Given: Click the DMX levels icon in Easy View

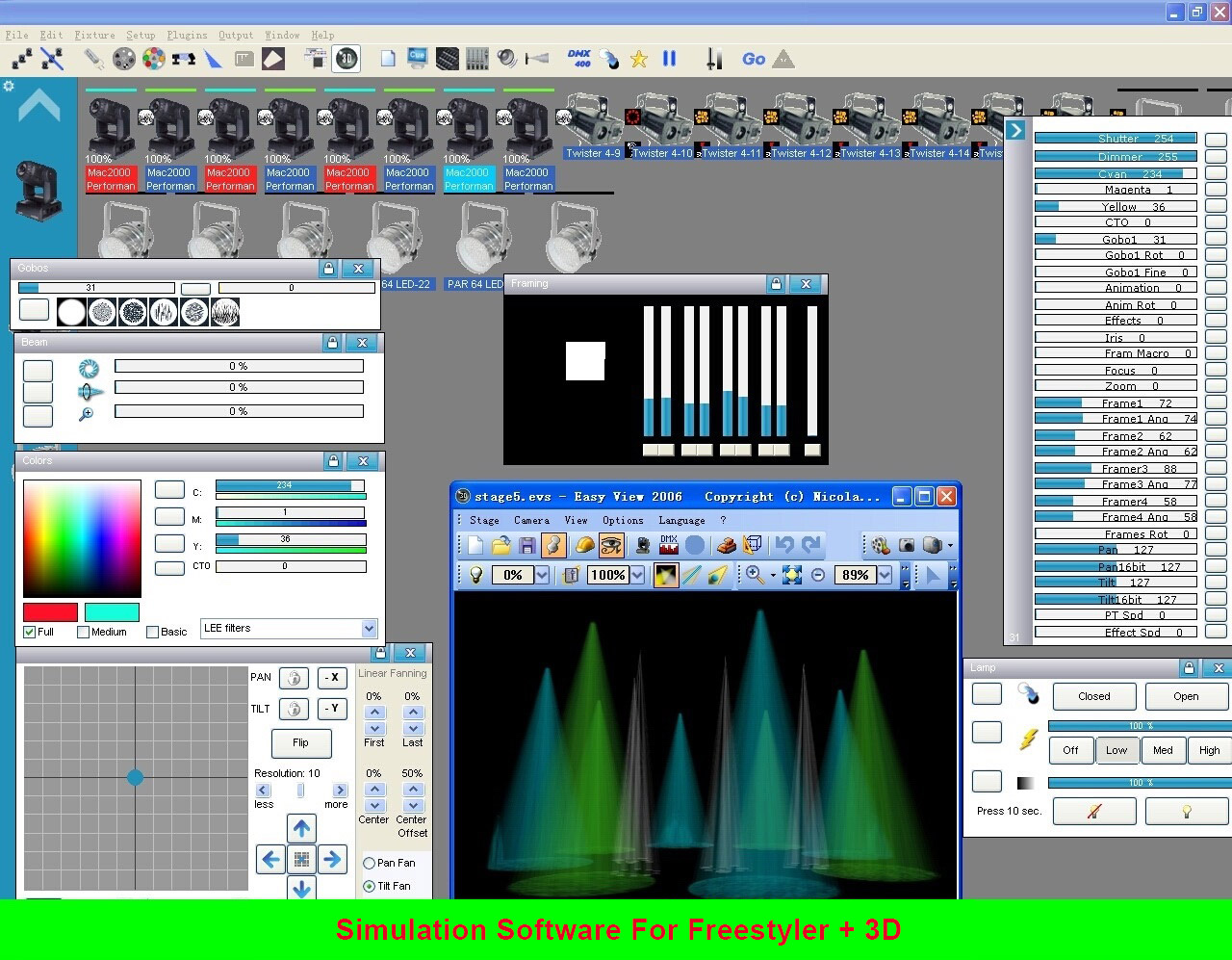Looking at the screenshot, I should pyautogui.click(x=669, y=546).
